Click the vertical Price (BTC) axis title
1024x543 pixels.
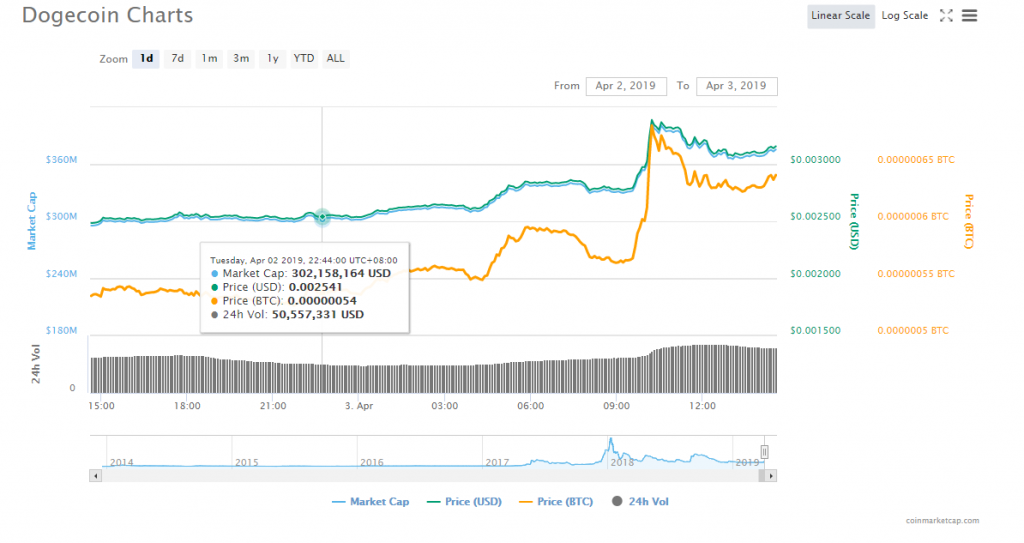[969, 222]
